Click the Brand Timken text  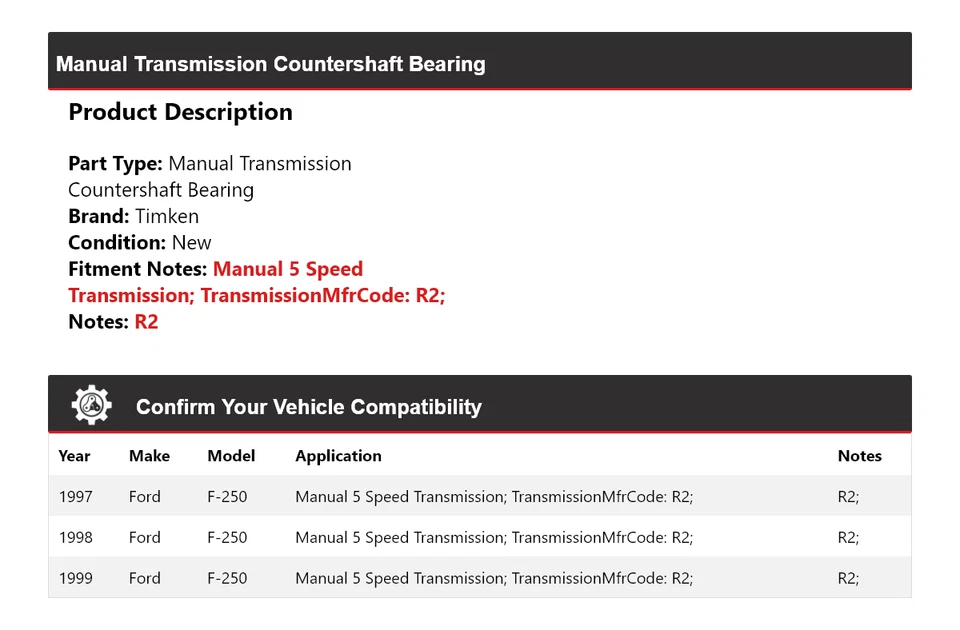[x=133, y=216]
